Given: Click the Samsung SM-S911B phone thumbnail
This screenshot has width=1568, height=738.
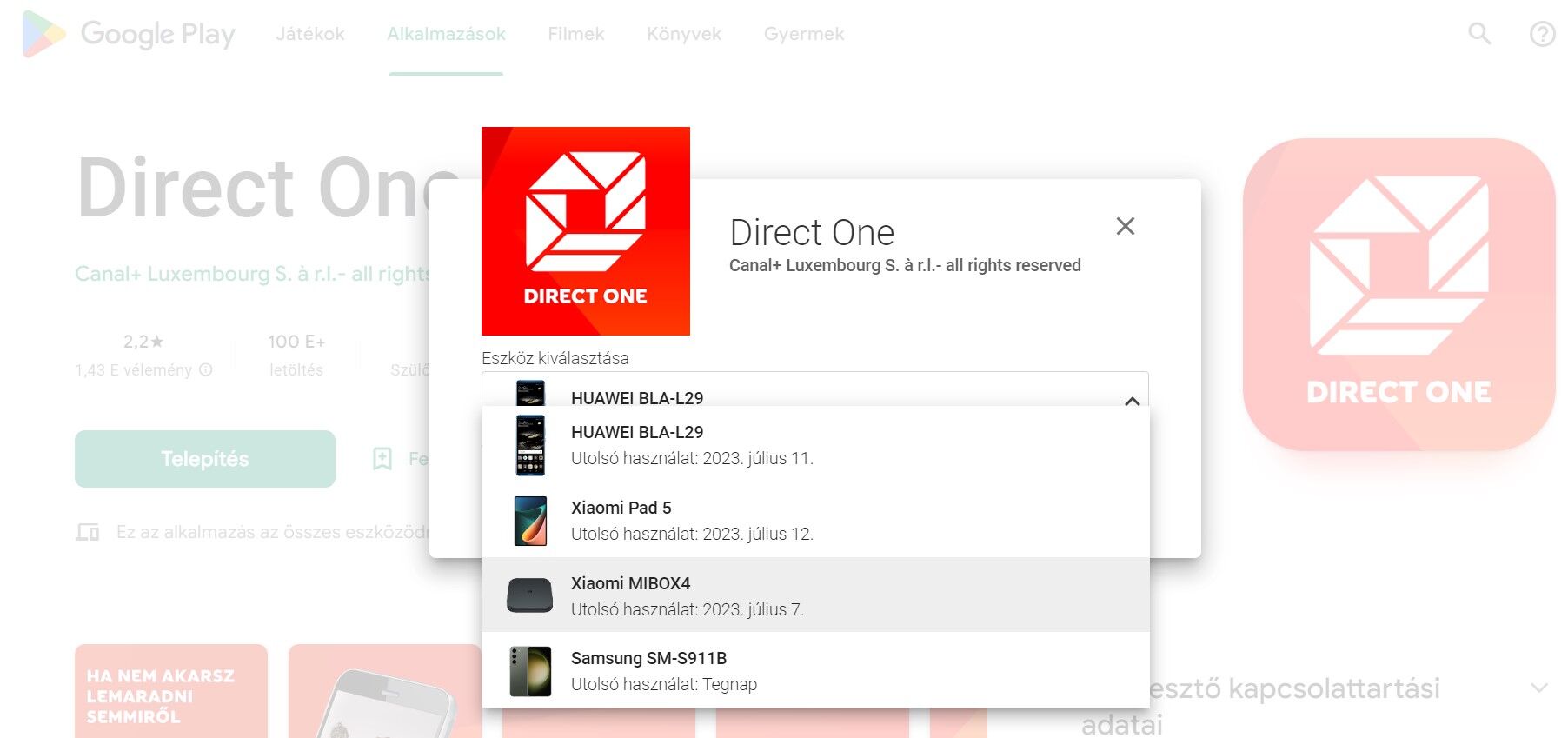Looking at the screenshot, I should pyautogui.click(x=530, y=671).
